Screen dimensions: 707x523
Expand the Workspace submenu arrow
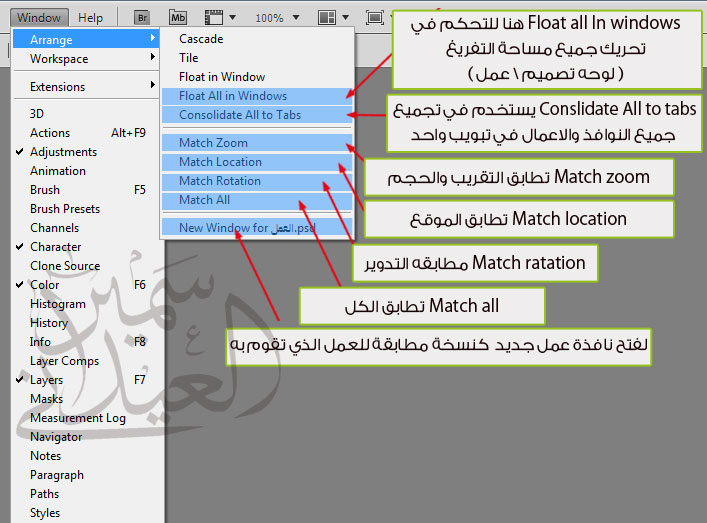(153, 57)
